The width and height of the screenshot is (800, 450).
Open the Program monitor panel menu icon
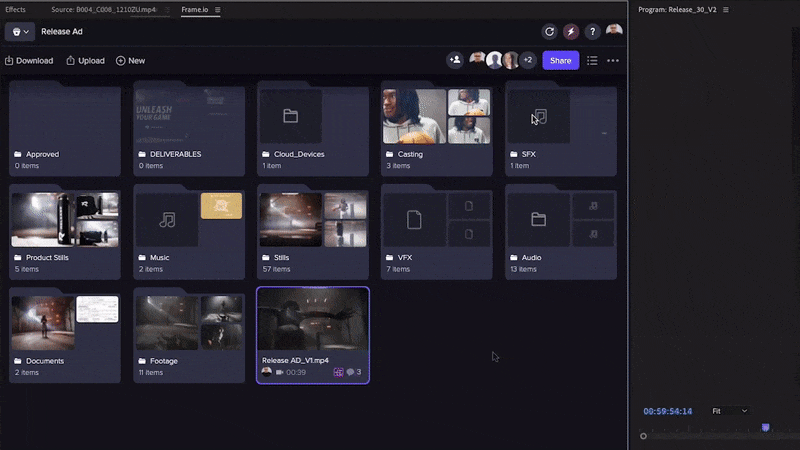[726, 10]
